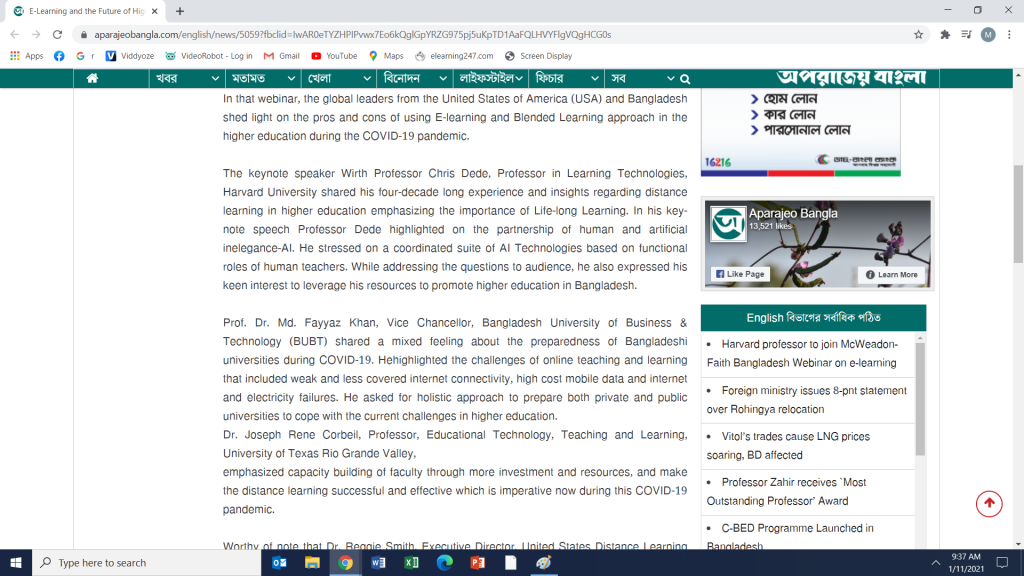Open the Maps bookmark
Image resolution: width=1024 pixels, height=576 pixels.
tap(386, 56)
